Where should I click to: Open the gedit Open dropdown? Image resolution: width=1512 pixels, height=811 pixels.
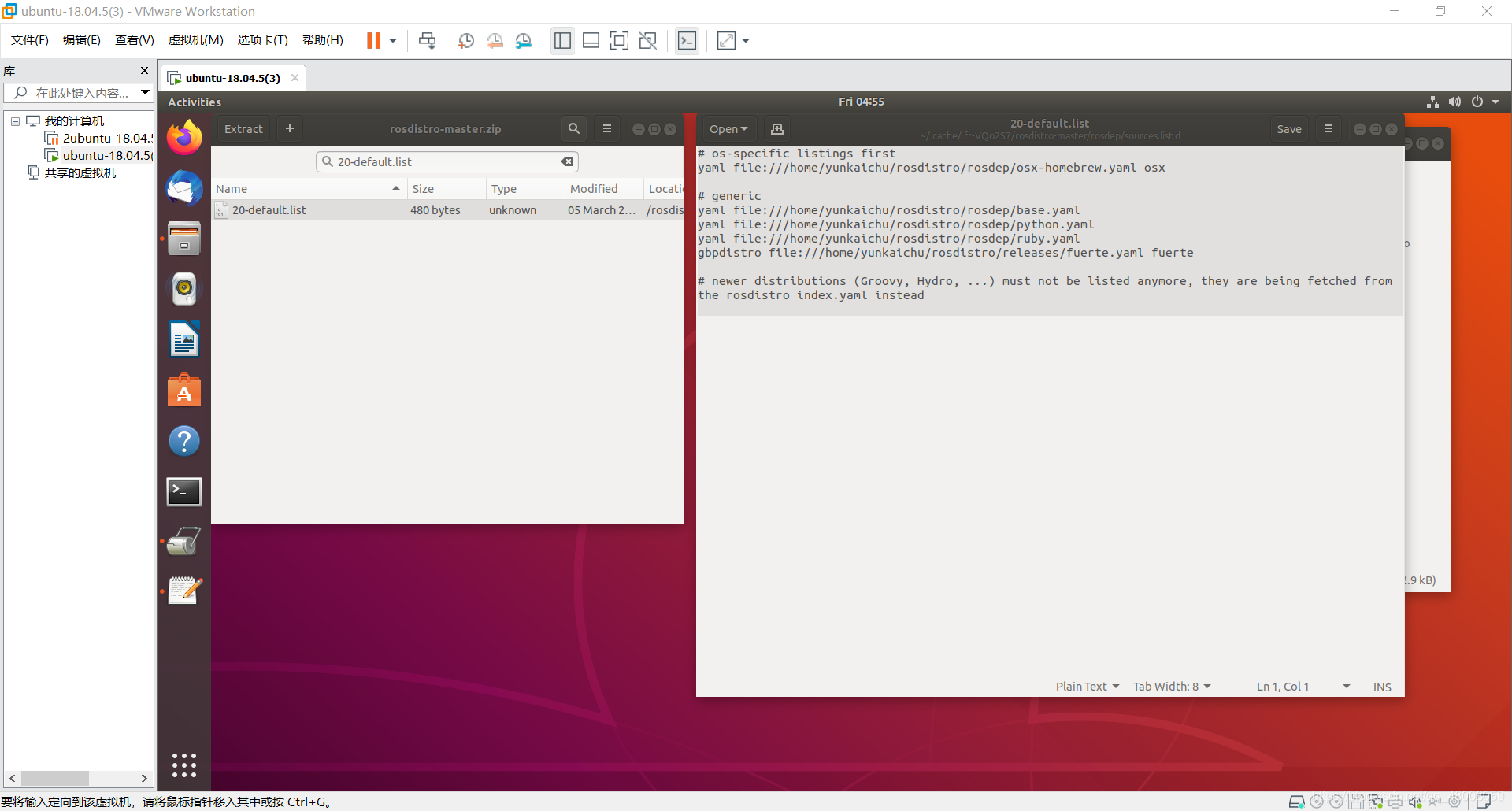(728, 129)
